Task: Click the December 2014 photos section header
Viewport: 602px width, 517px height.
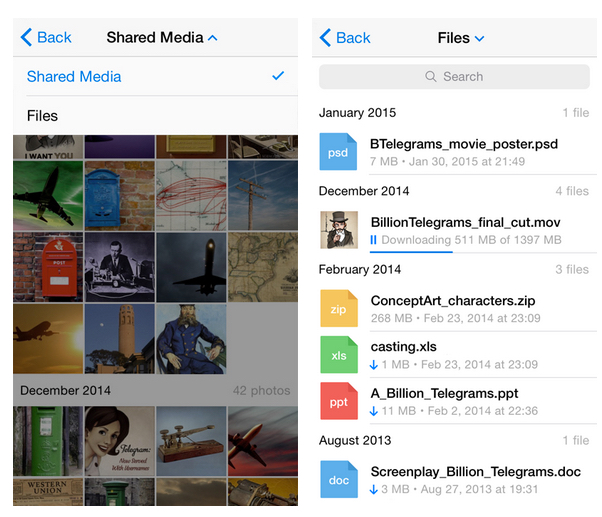Action: 65,390
